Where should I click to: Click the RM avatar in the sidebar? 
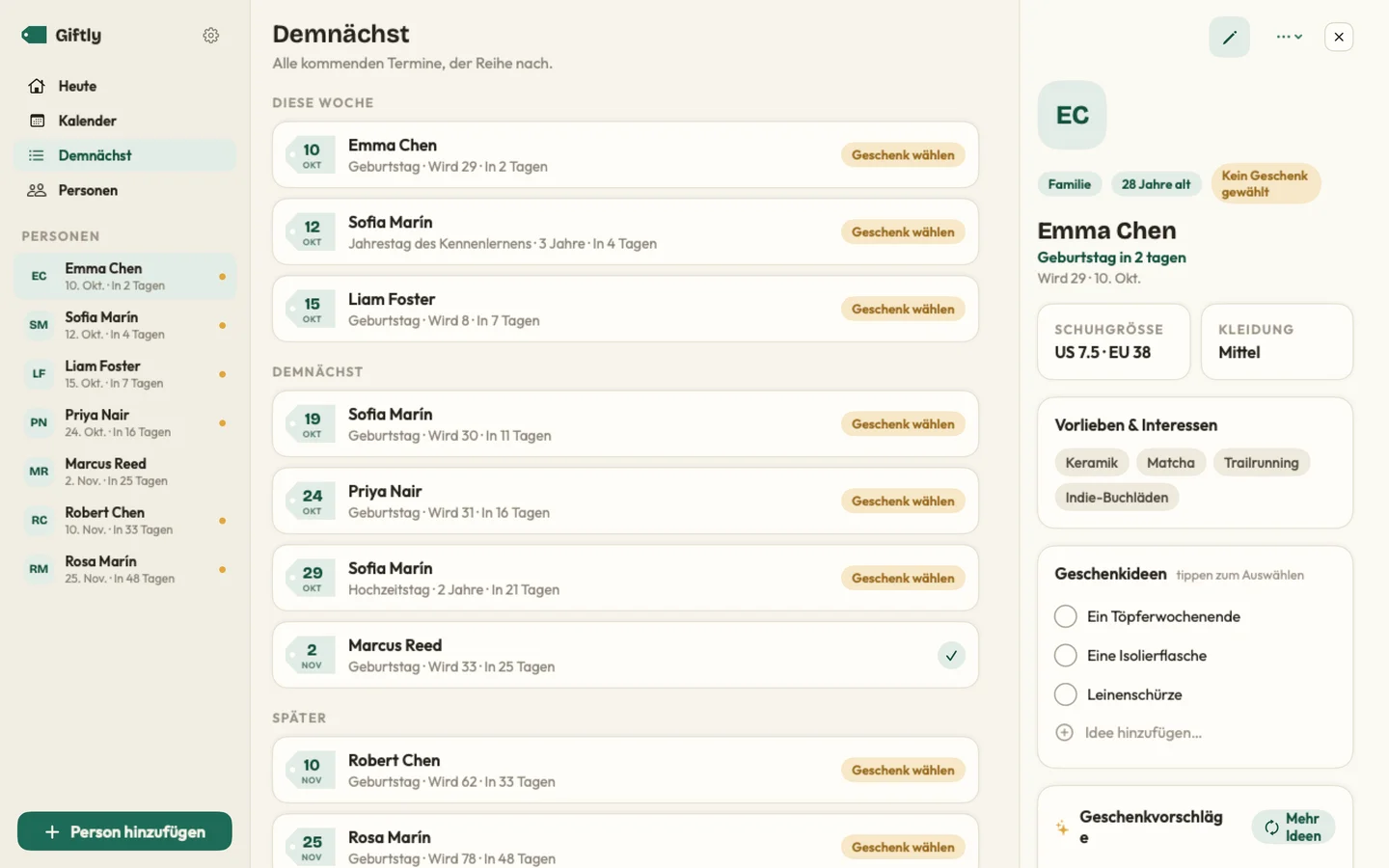pos(39,569)
